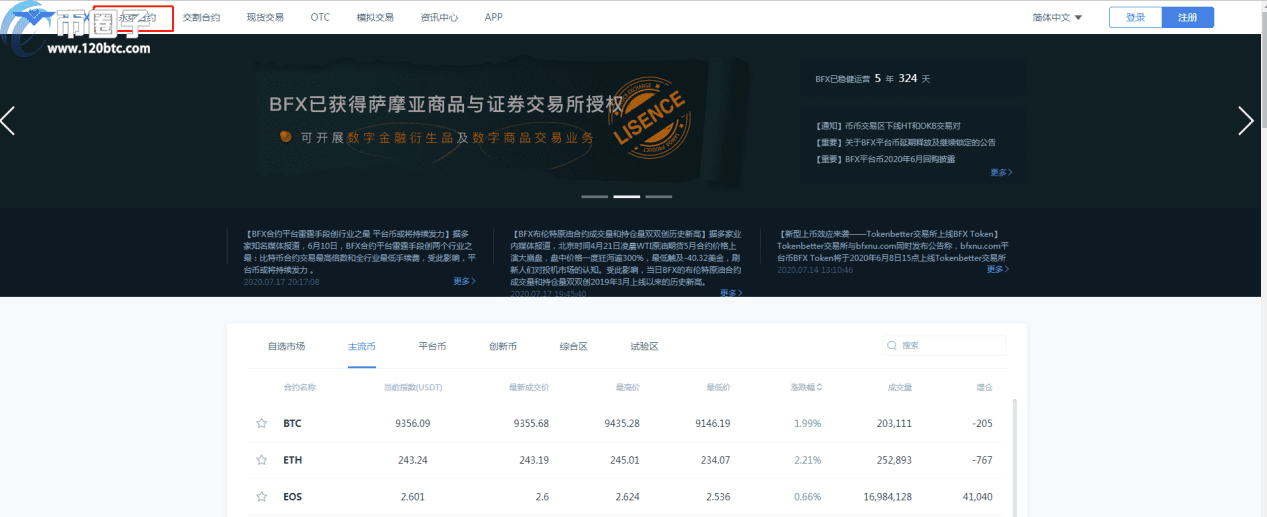
Task: Open the BFX平台币2020年6月回购披露 notice
Action: coord(885,158)
